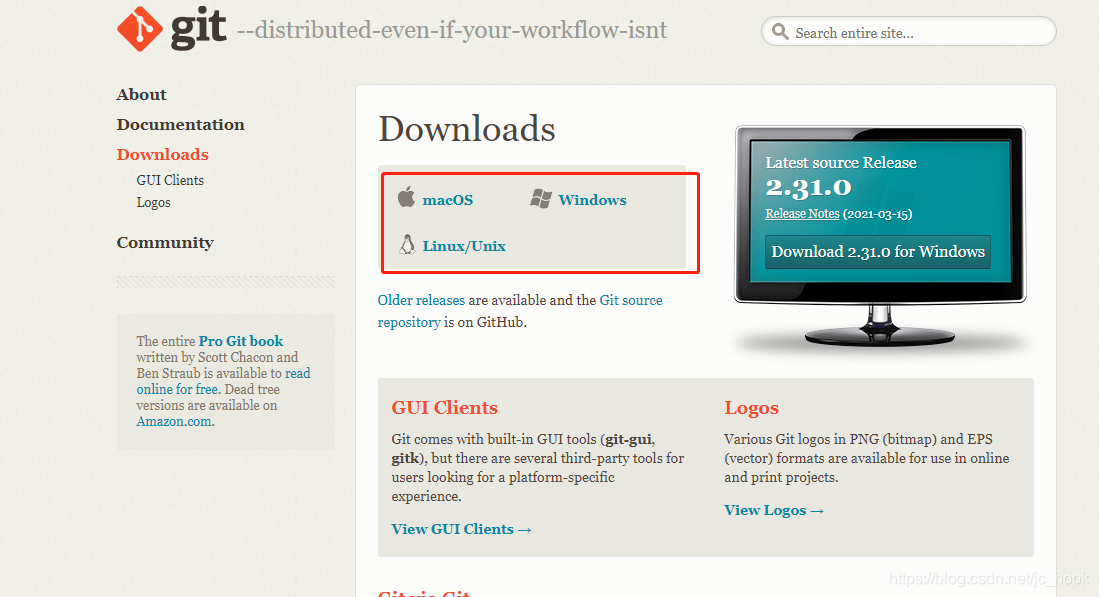Image resolution: width=1099 pixels, height=597 pixels.
Task: Click Download 2.31.0 for Windows button
Action: [878, 252]
